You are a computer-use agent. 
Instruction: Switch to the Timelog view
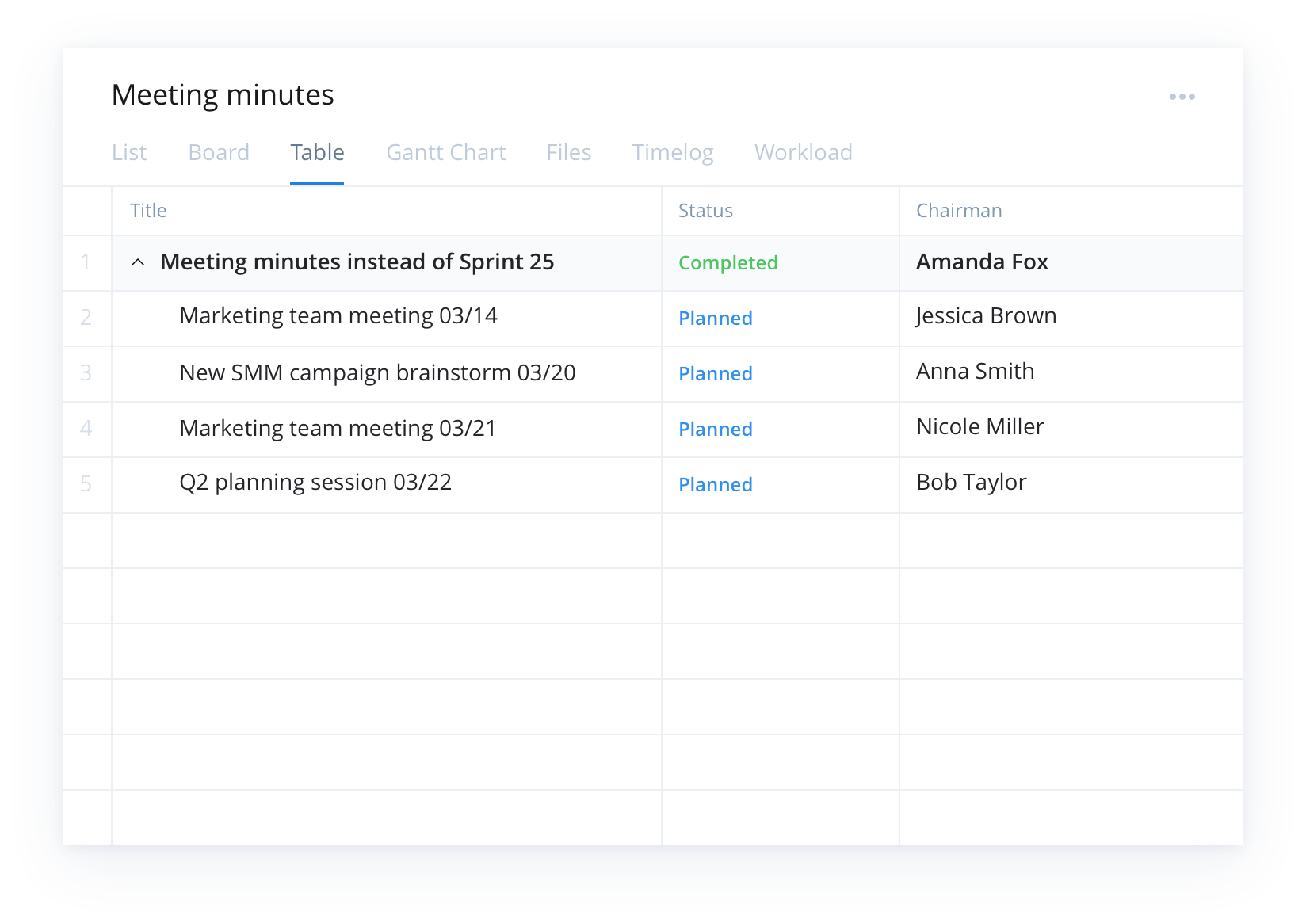[x=672, y=152]
